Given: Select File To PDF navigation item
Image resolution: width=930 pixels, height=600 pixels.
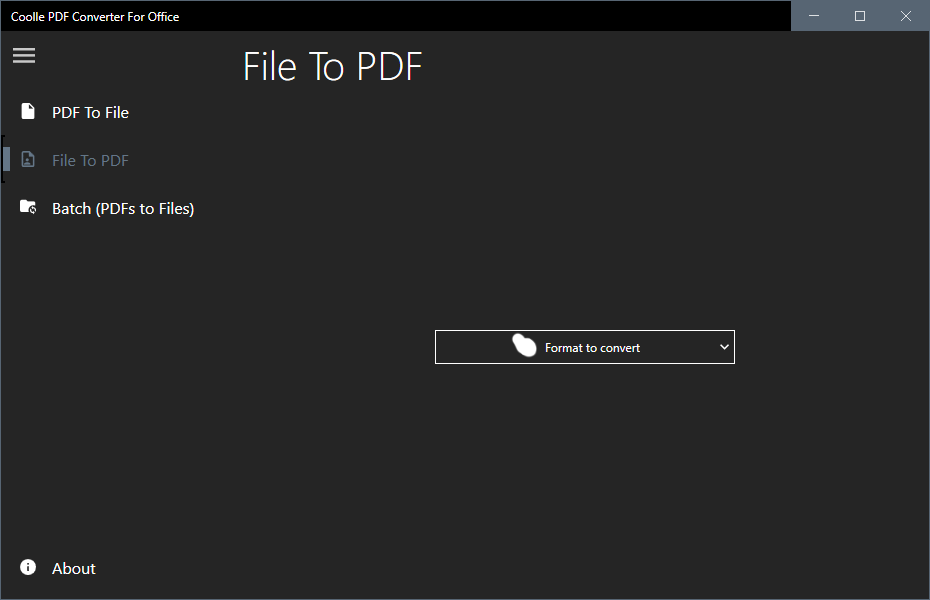Looking at the screenshot, I should click(90, 161).
